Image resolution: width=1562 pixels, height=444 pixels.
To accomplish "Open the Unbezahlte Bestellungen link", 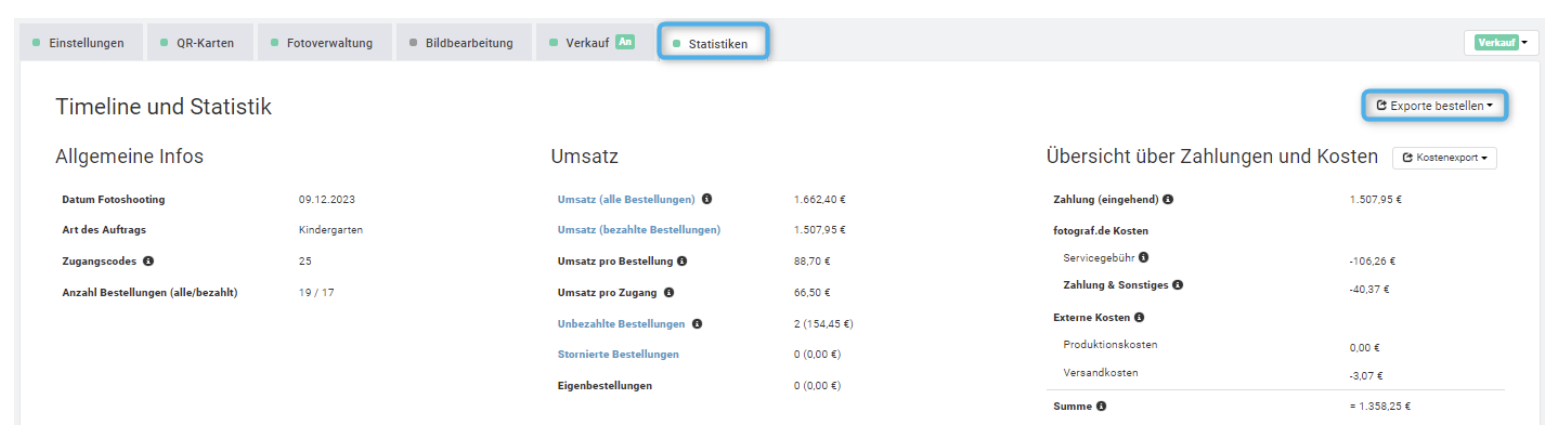I will click(x=621, y=323).
